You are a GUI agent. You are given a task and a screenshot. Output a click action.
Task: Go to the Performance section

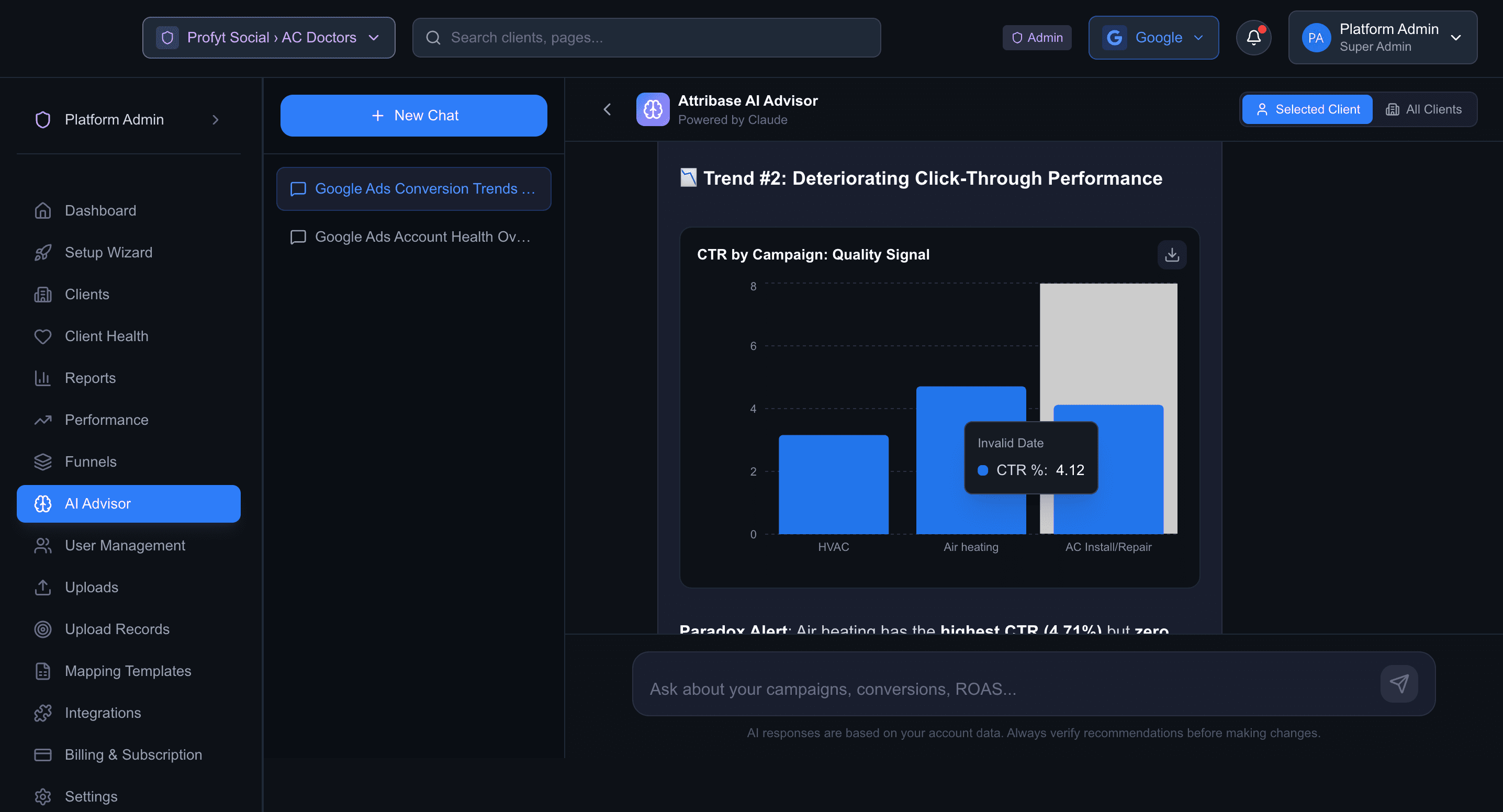(128, 420)
